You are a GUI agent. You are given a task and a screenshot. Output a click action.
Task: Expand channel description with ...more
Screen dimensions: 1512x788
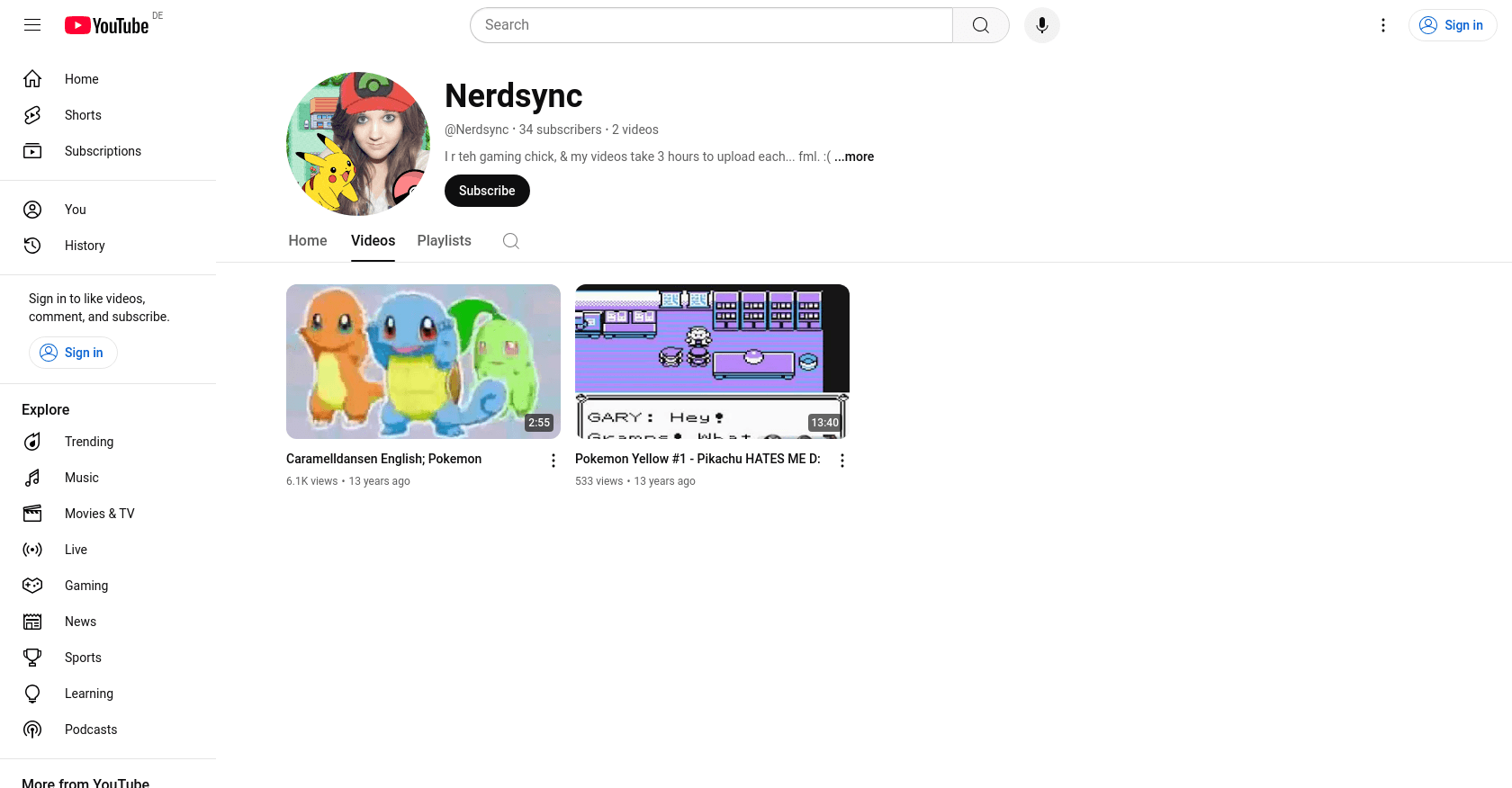click(x=853, y=157)
